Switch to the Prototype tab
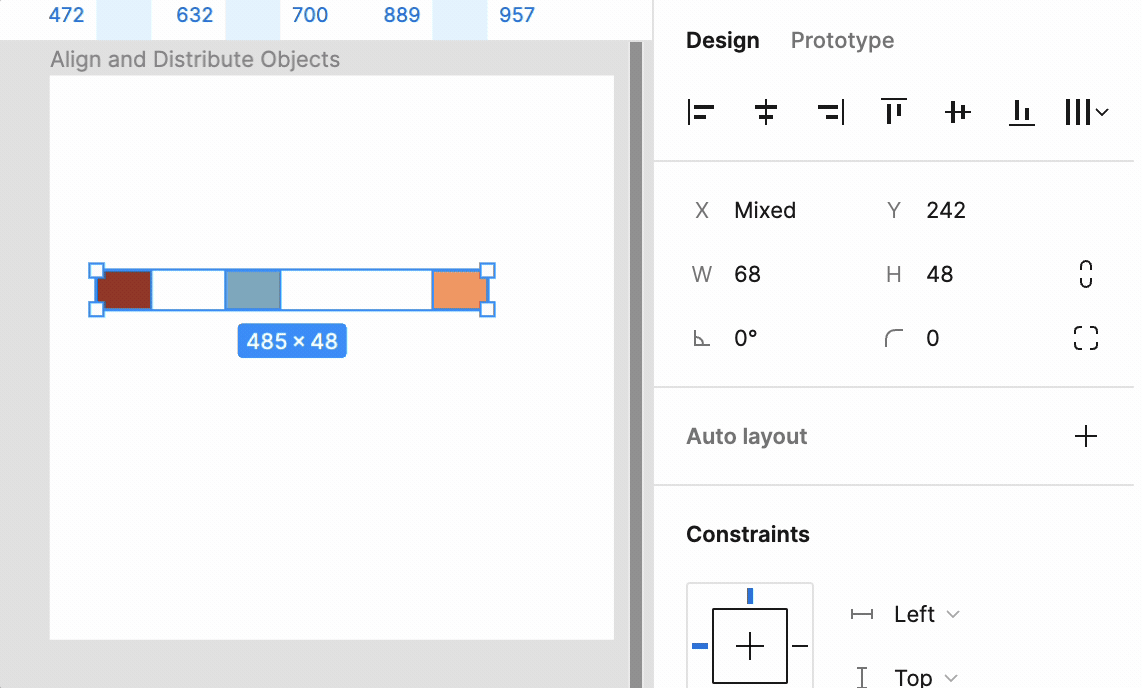The width and height of the screenshot is (1142, 688). [842, 40]
